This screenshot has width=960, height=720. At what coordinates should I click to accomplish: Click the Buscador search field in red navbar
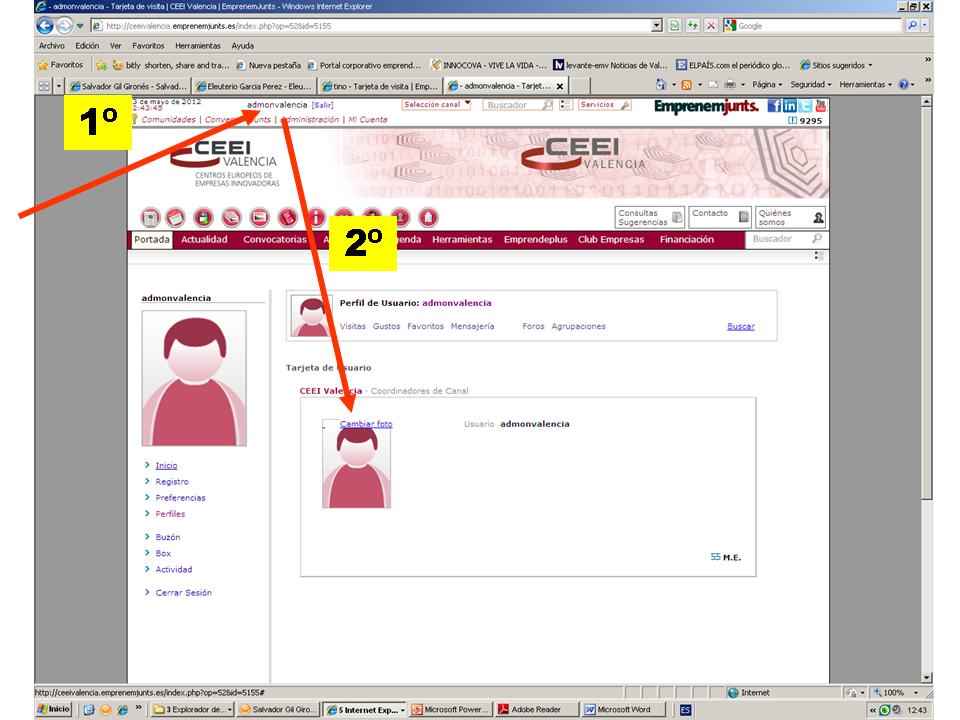coord(778,240)
